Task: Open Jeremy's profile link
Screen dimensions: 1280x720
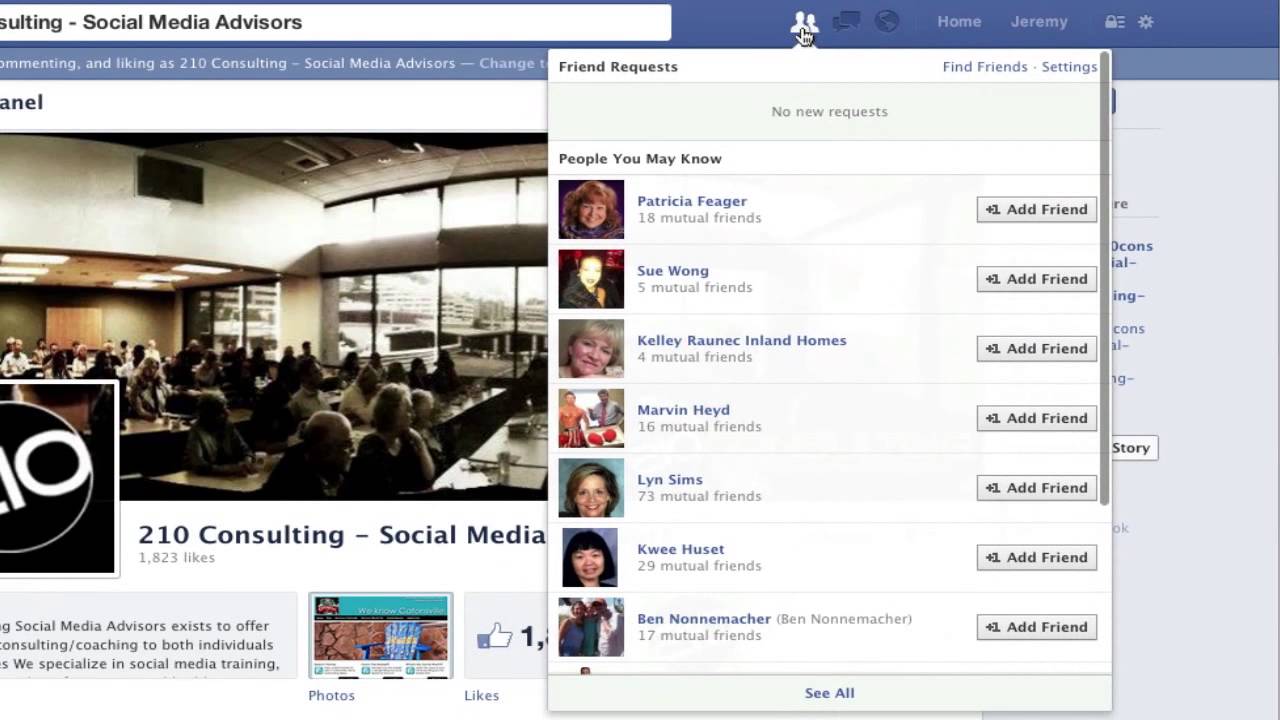Action: pyautogui.click(x=1039, y=22)
